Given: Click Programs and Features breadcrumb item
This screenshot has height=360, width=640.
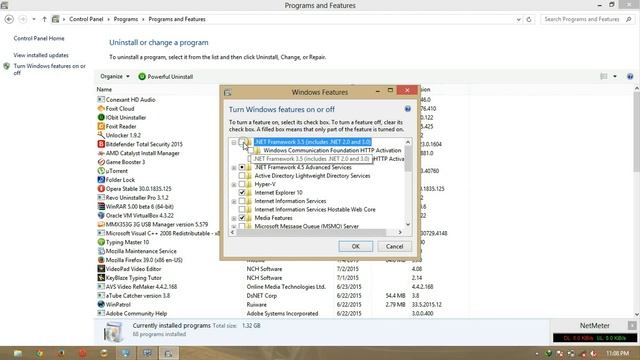Looking at the screenshot, I should [177, 19].
